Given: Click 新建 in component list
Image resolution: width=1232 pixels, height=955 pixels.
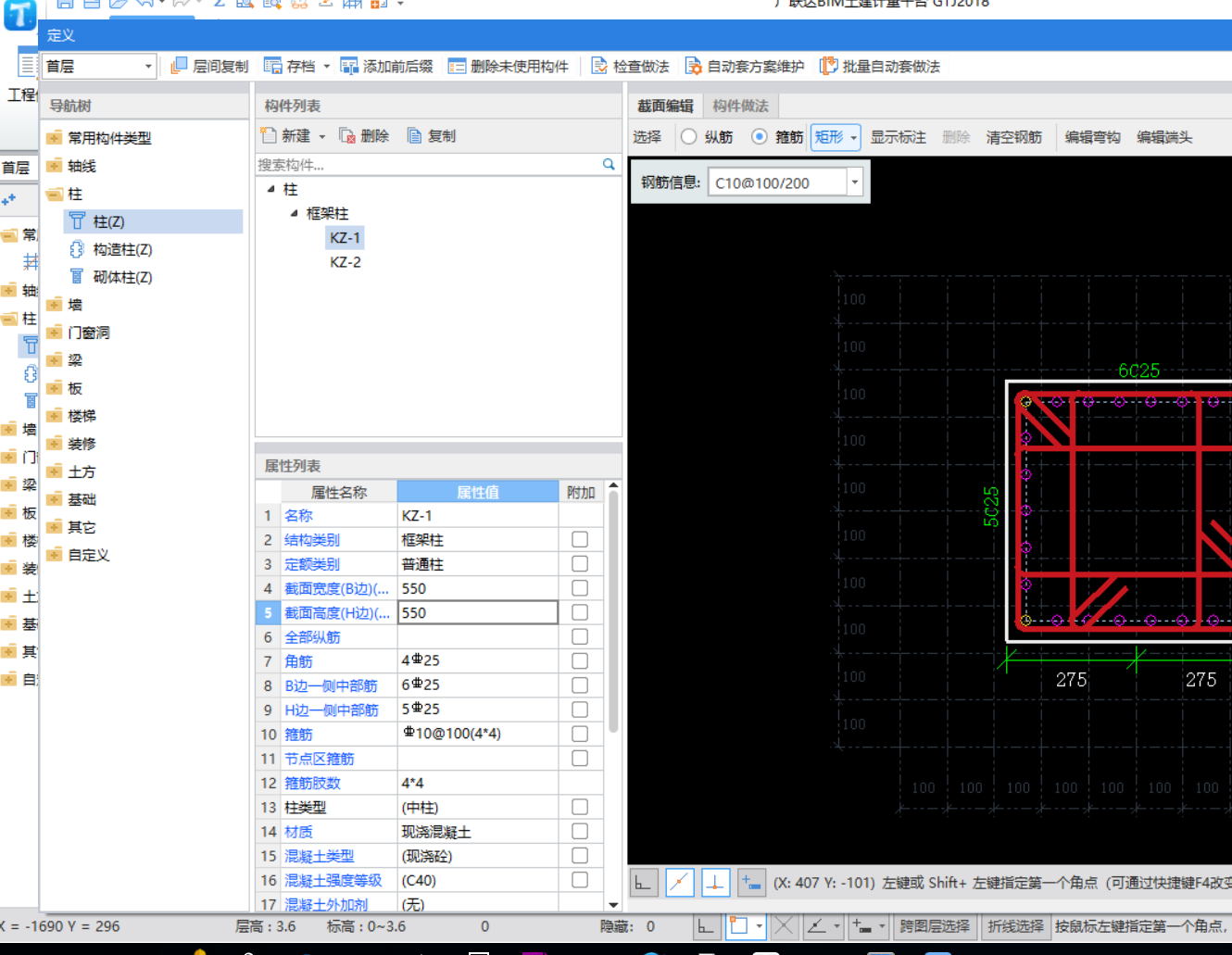Looking at the screenshot, I should click(x=287, y=135).
